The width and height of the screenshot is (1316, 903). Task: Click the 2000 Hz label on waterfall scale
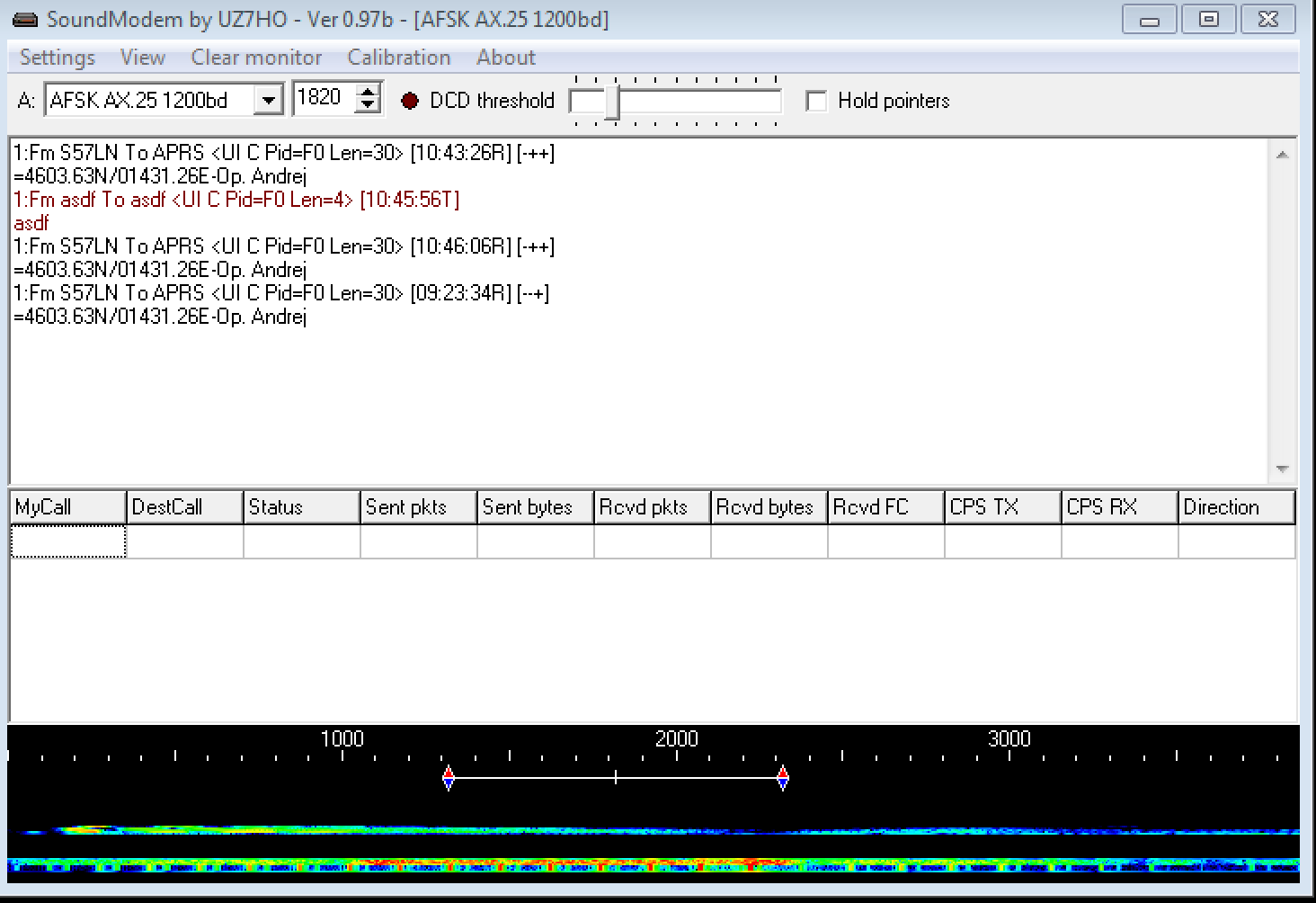(677, 739)
